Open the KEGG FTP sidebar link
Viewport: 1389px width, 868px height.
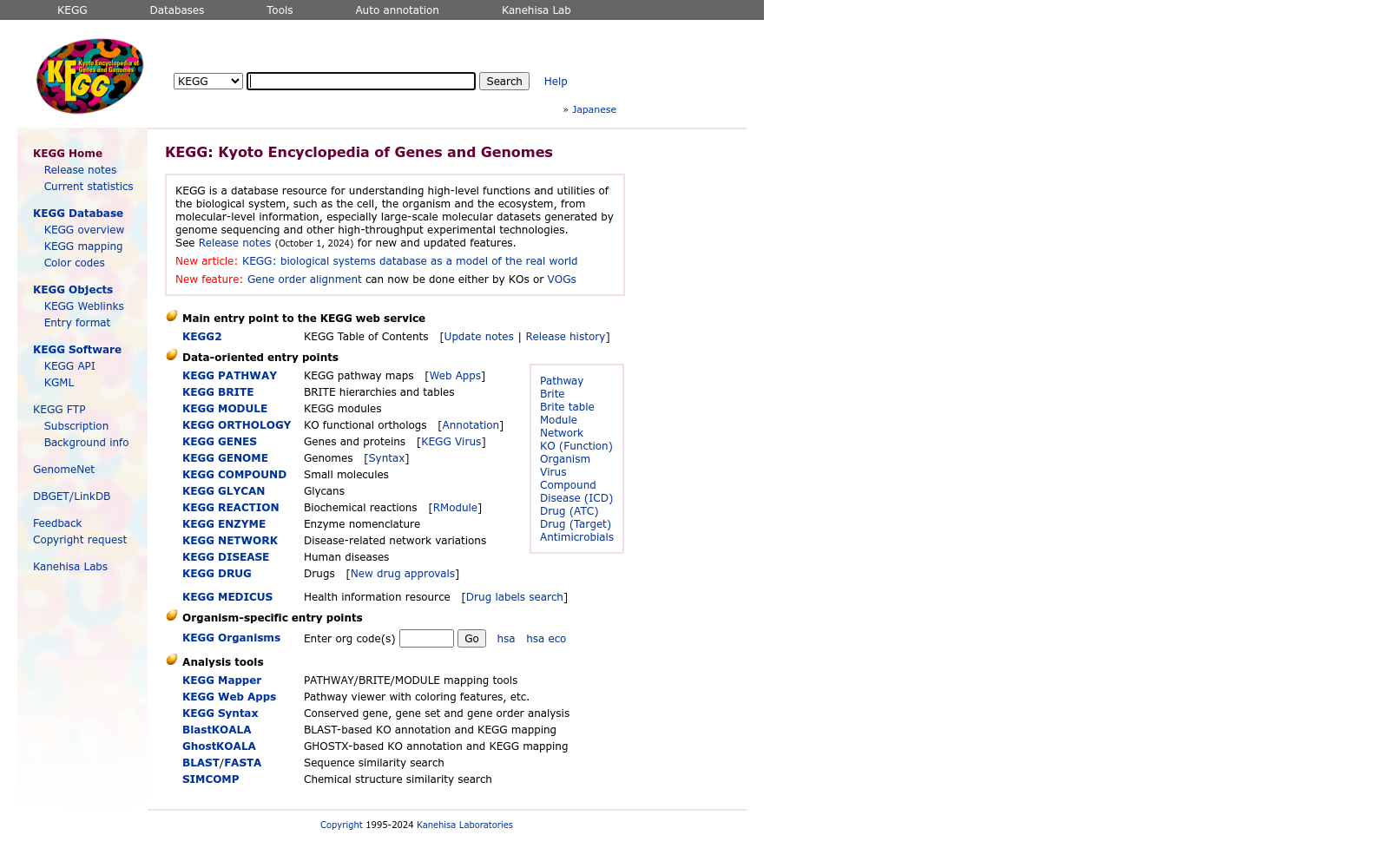[59, 410]
